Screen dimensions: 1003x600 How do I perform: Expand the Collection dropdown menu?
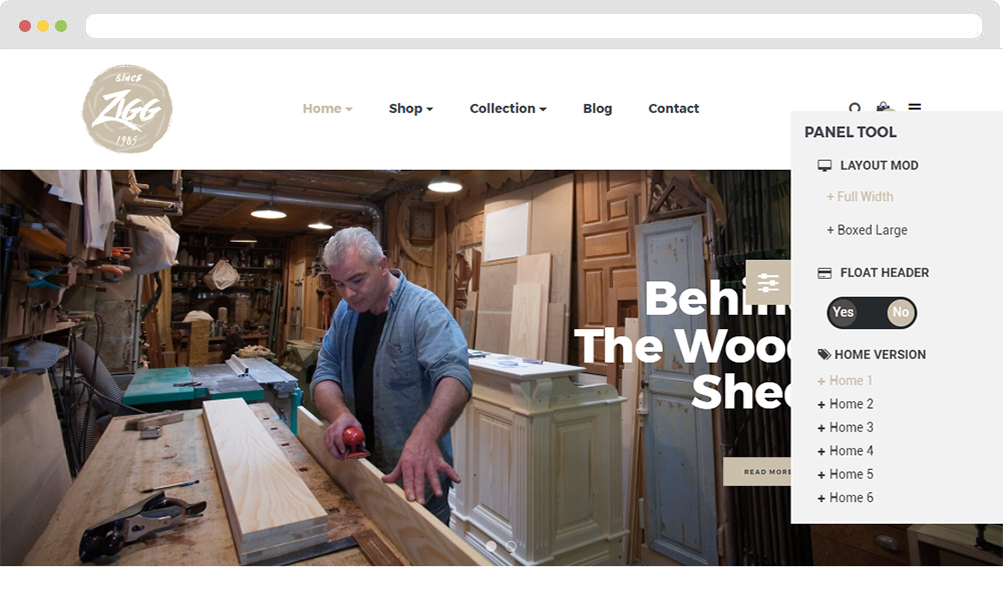click(x=508, y=109)
